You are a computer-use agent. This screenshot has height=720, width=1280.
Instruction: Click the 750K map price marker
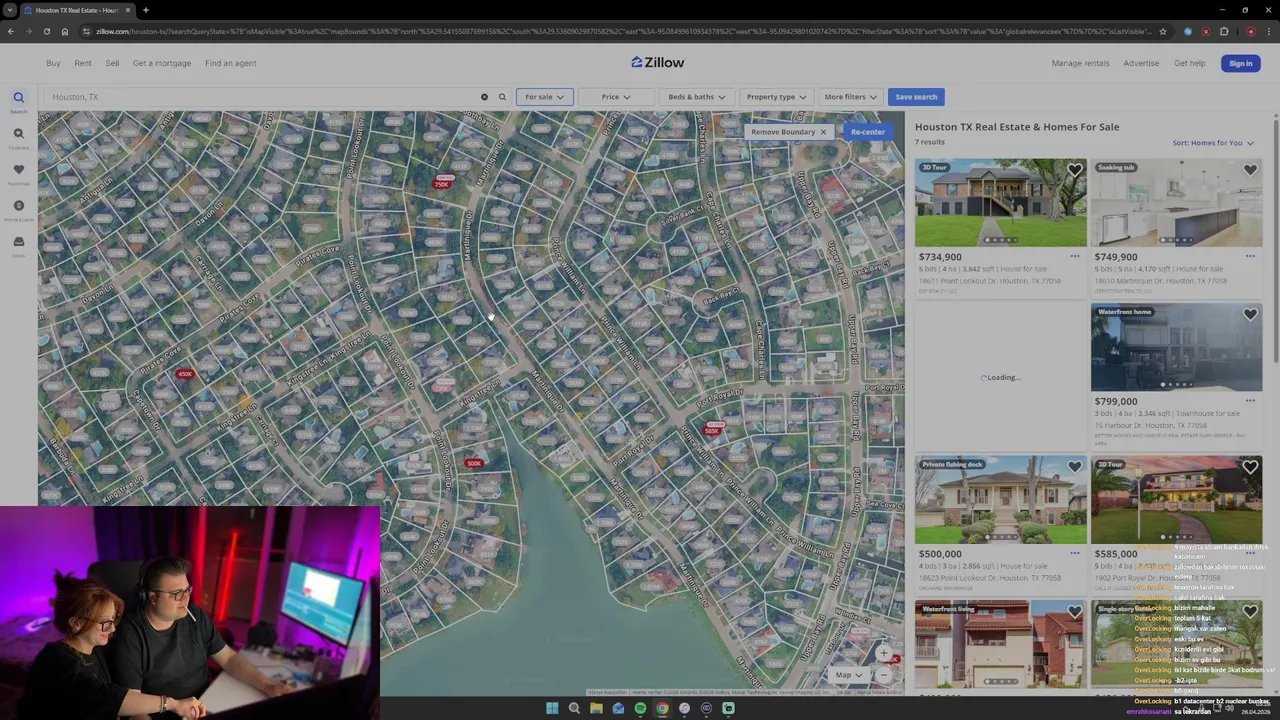442,183
